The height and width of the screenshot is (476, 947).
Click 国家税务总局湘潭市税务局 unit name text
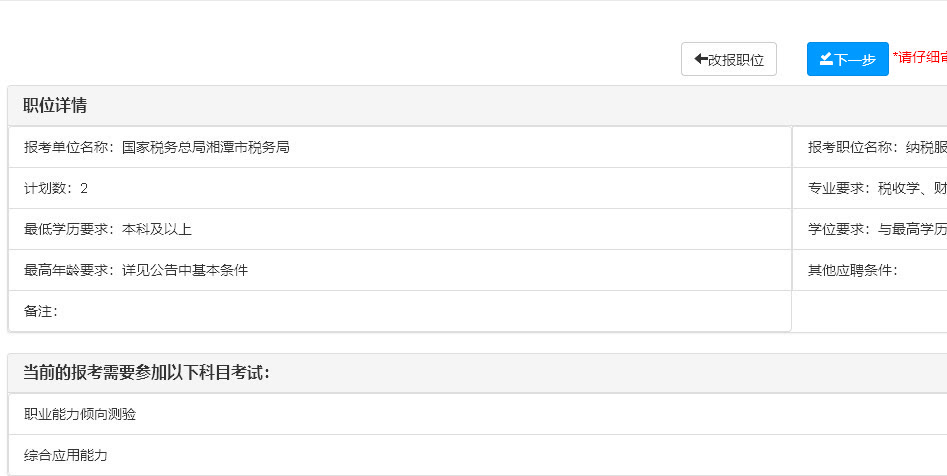pos(206,147)
